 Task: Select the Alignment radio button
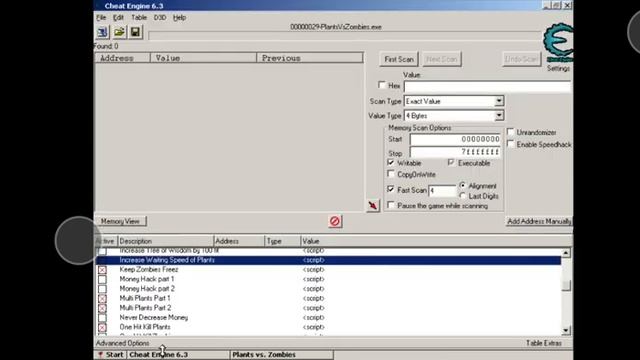[x=463, y=185]
